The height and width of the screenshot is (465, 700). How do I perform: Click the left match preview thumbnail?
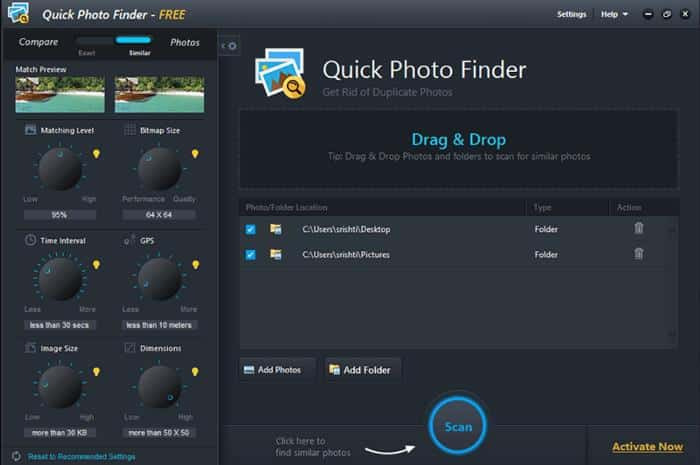[x=60, y=94]
